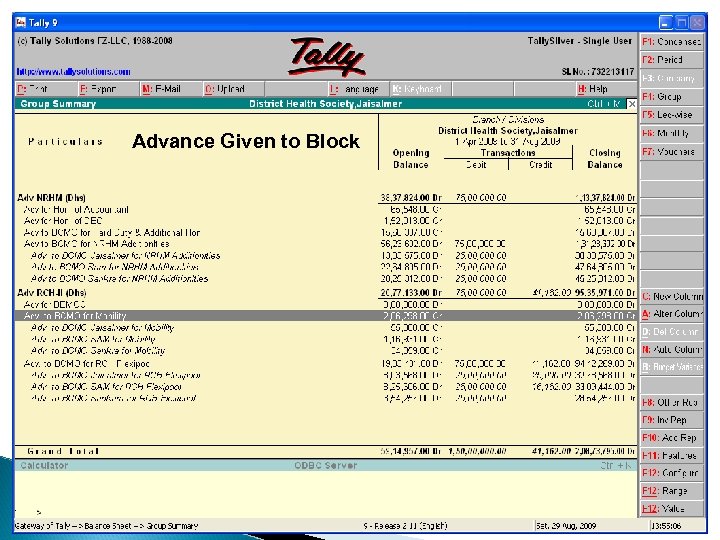The width and height of the screenshot is (720, 540).
Task: Select the Adv for Hon. of Accountant row
Action: tap(326, 210)
